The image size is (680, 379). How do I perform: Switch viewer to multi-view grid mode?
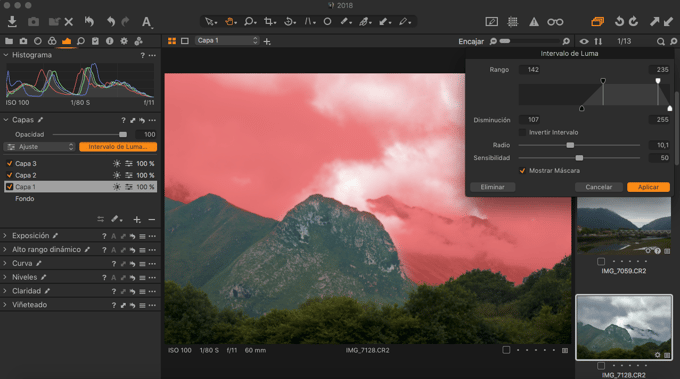(x=172, y=41)
